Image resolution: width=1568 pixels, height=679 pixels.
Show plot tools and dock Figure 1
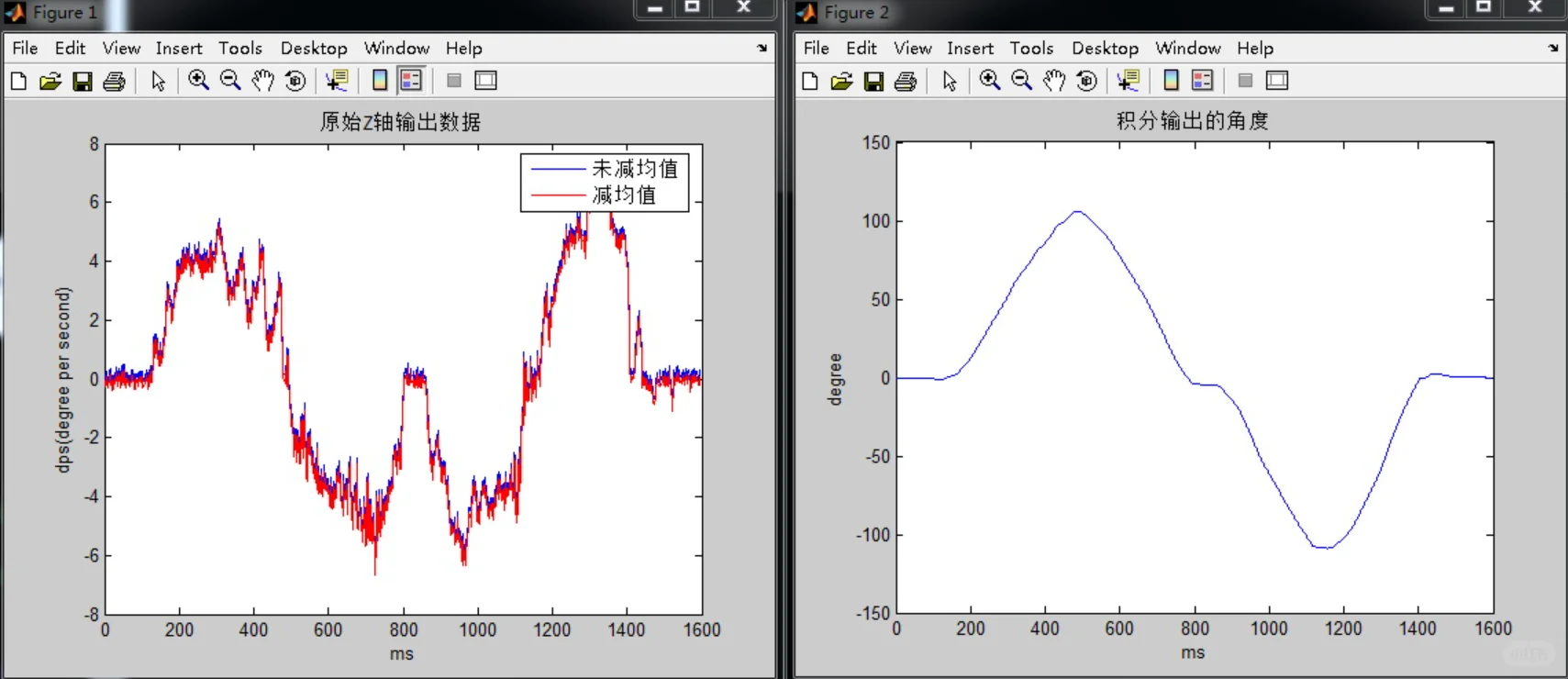tap(486, 81)
